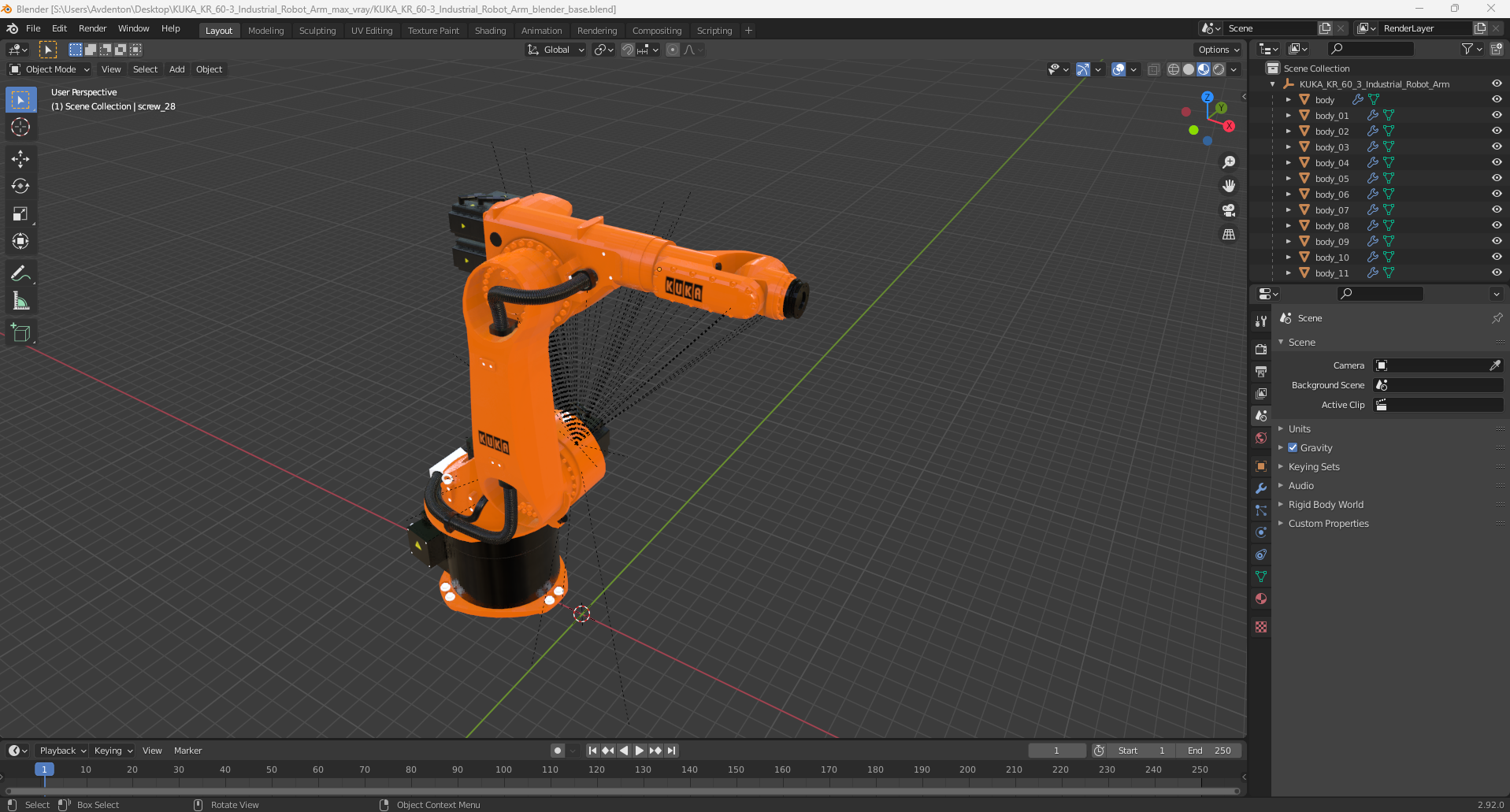Image resolution: width=1510 pixels, height=812 pixels.
Task: Hide body_05 in the outliner
Action: point(1497,178)
